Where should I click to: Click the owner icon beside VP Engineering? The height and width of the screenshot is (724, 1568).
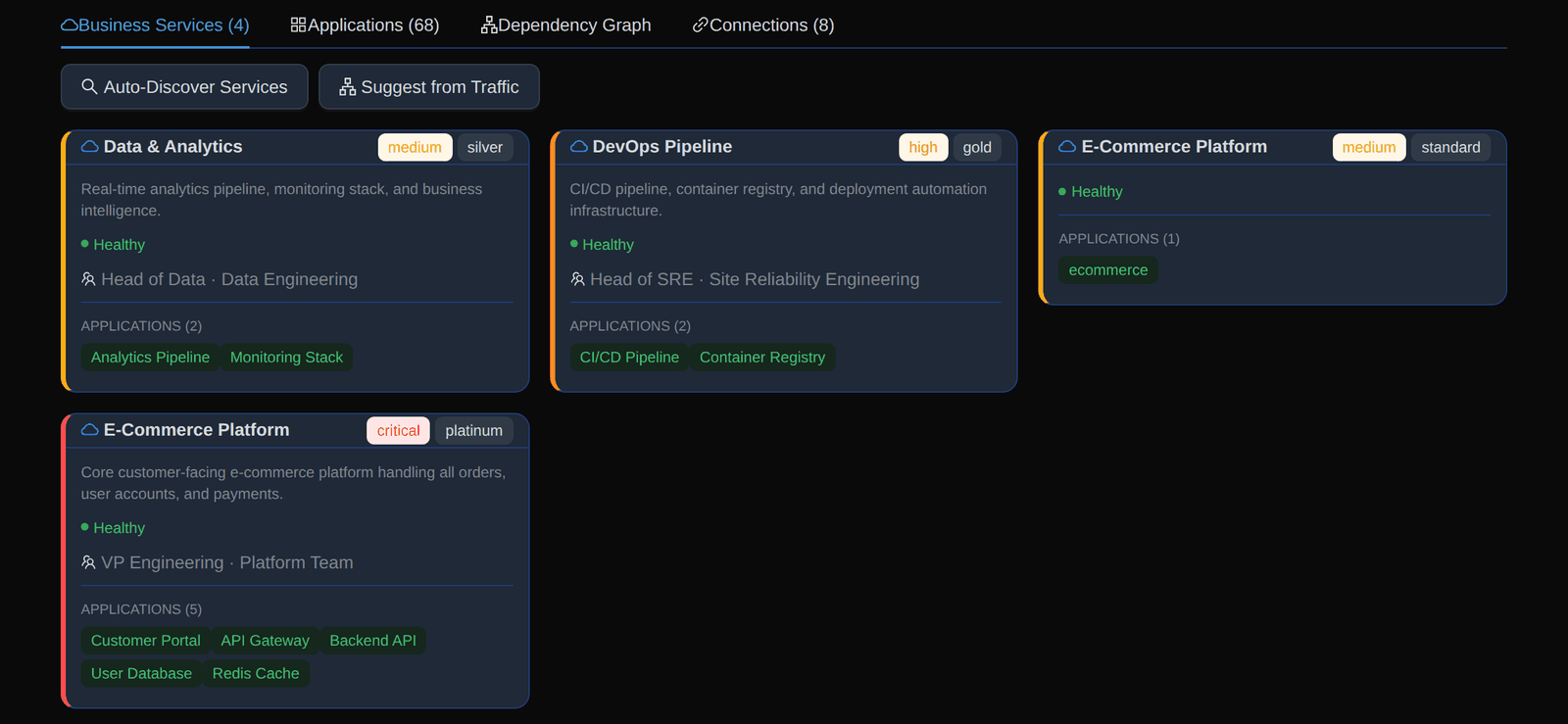pyautogui.click(x=88, y=562)
